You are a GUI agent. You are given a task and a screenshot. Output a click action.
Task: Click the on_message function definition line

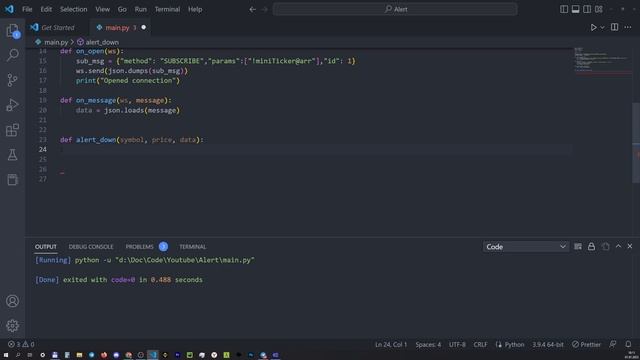click(116, 100)
